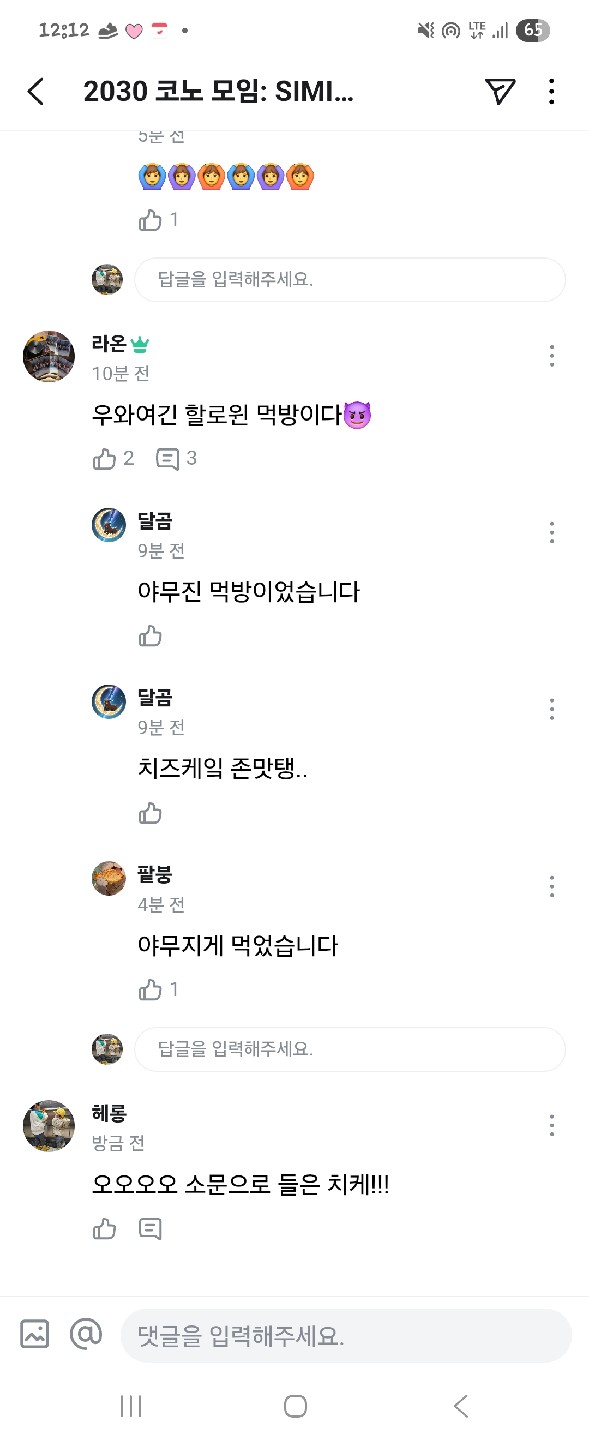Viewport: 589px width, 1440px height.
Task: Open the options menu for 혜롱's comment
Action: (x=551, y=1126)
